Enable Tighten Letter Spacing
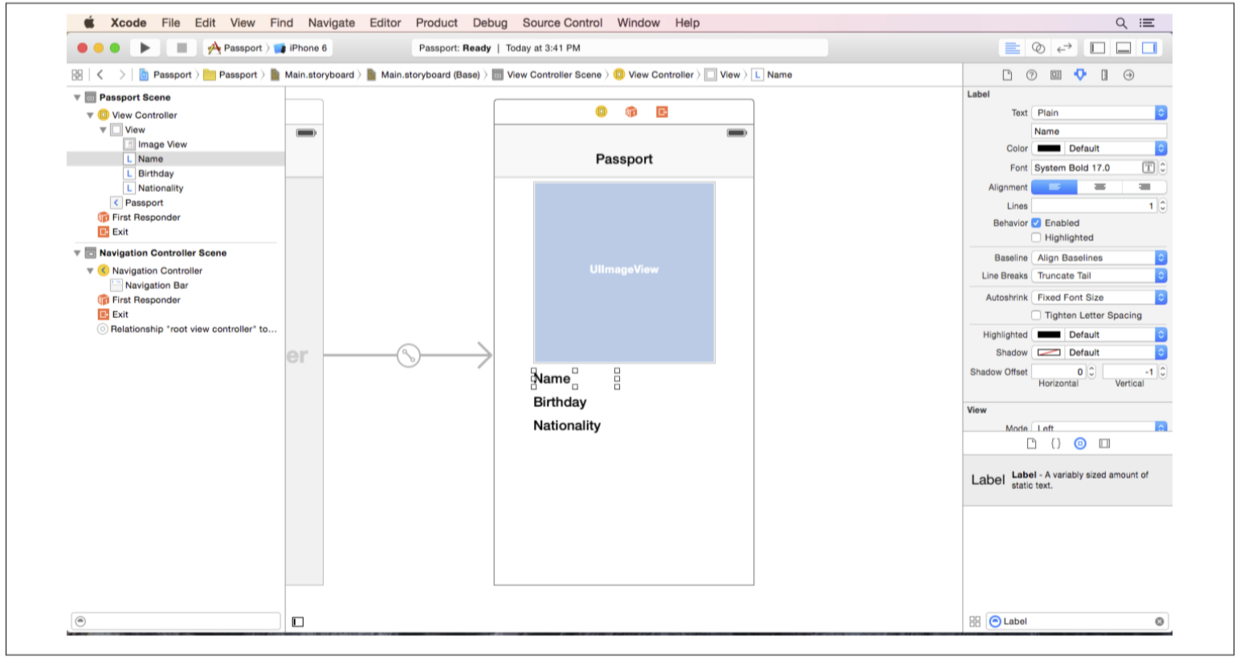 pos(1036,315)
